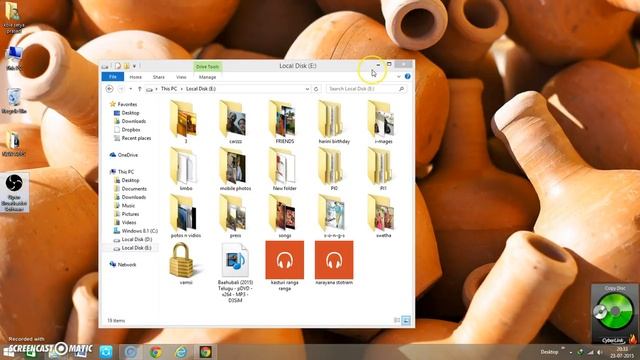Expand the ribbon with the chevron
Image resolution: width=640 pixels, height=360 pixels.
point(399,77)
